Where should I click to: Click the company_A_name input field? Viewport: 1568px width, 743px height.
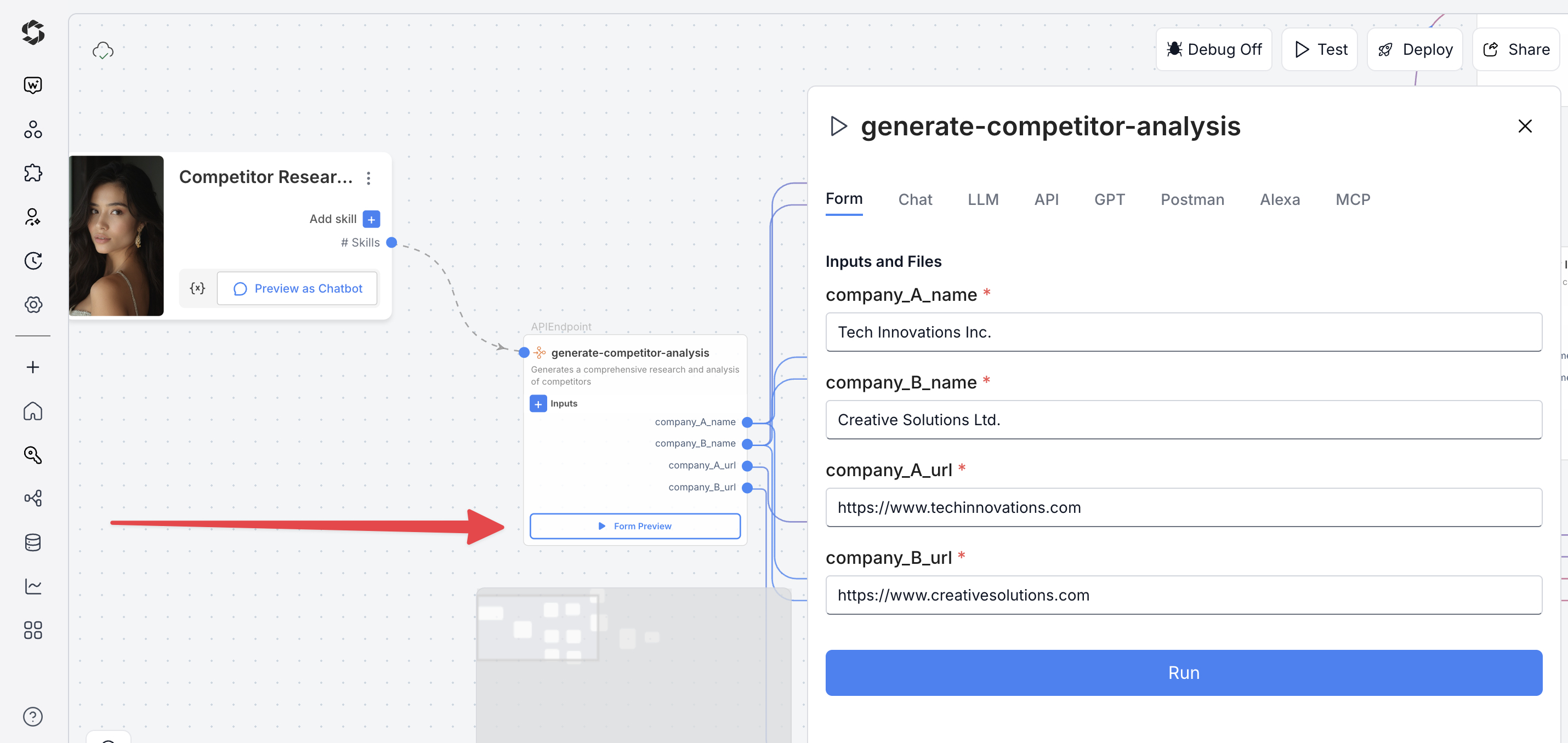tap(1183, 332)
